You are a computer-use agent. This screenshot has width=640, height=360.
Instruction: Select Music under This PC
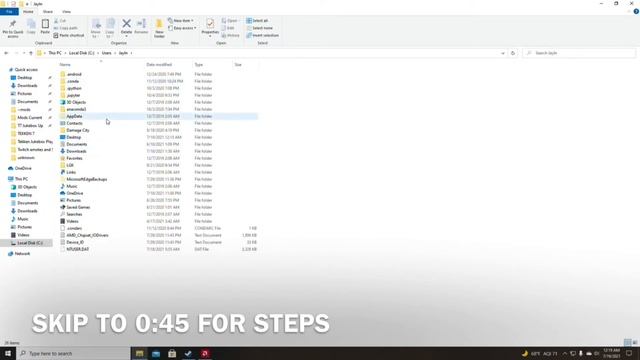(23, 219)
